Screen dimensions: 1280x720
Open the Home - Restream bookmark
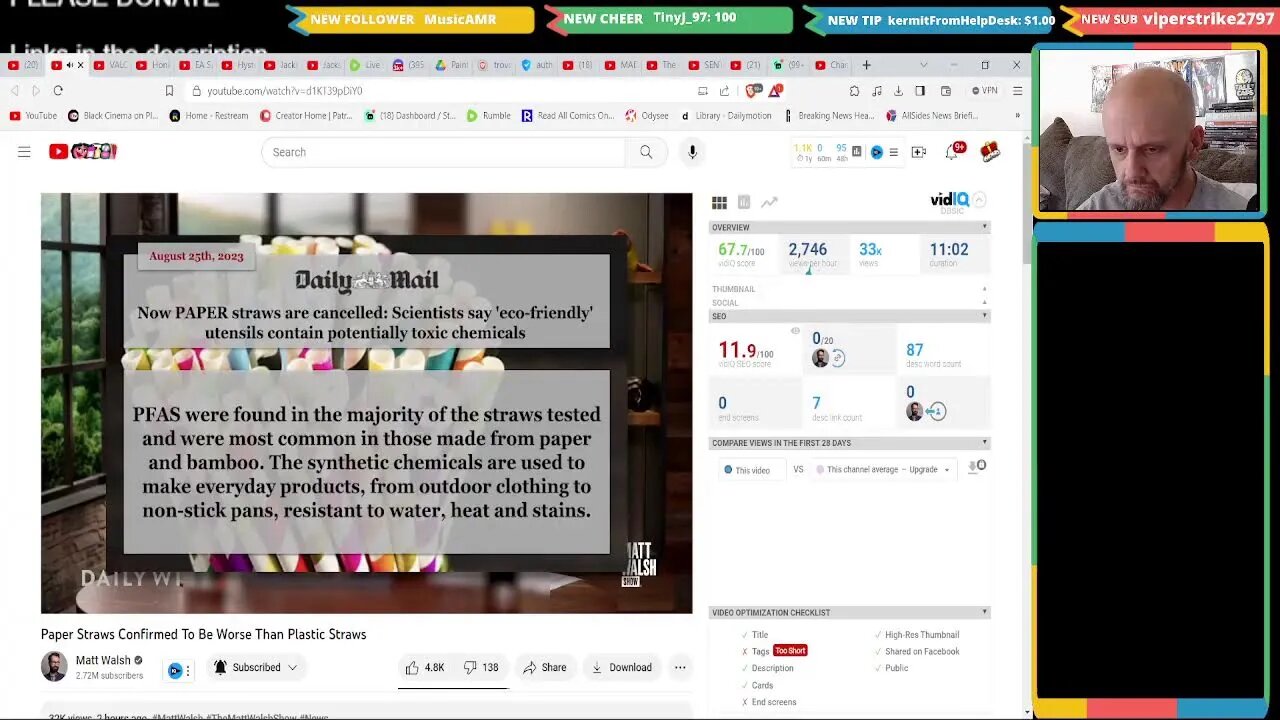click(x=208, y=116)
